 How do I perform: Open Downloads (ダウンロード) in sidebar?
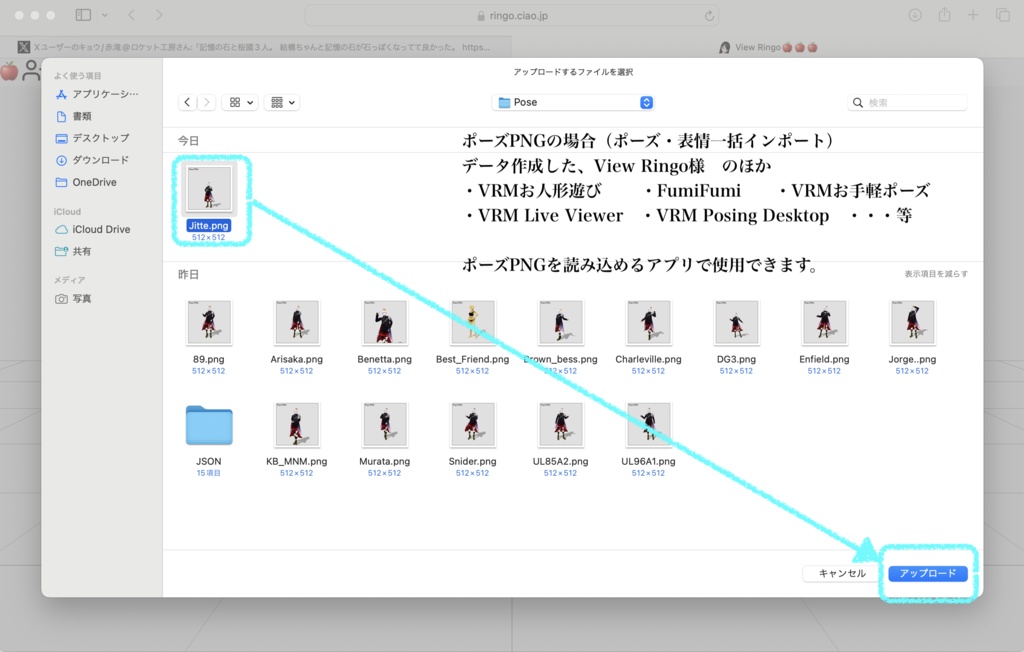click(92, 160)
